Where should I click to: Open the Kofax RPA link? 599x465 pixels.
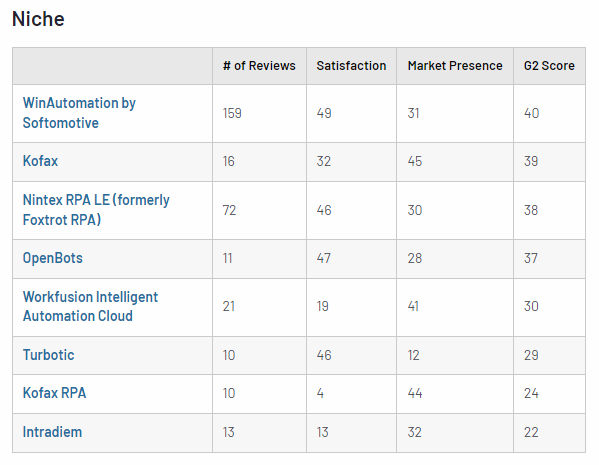click(x=54, y=393)
